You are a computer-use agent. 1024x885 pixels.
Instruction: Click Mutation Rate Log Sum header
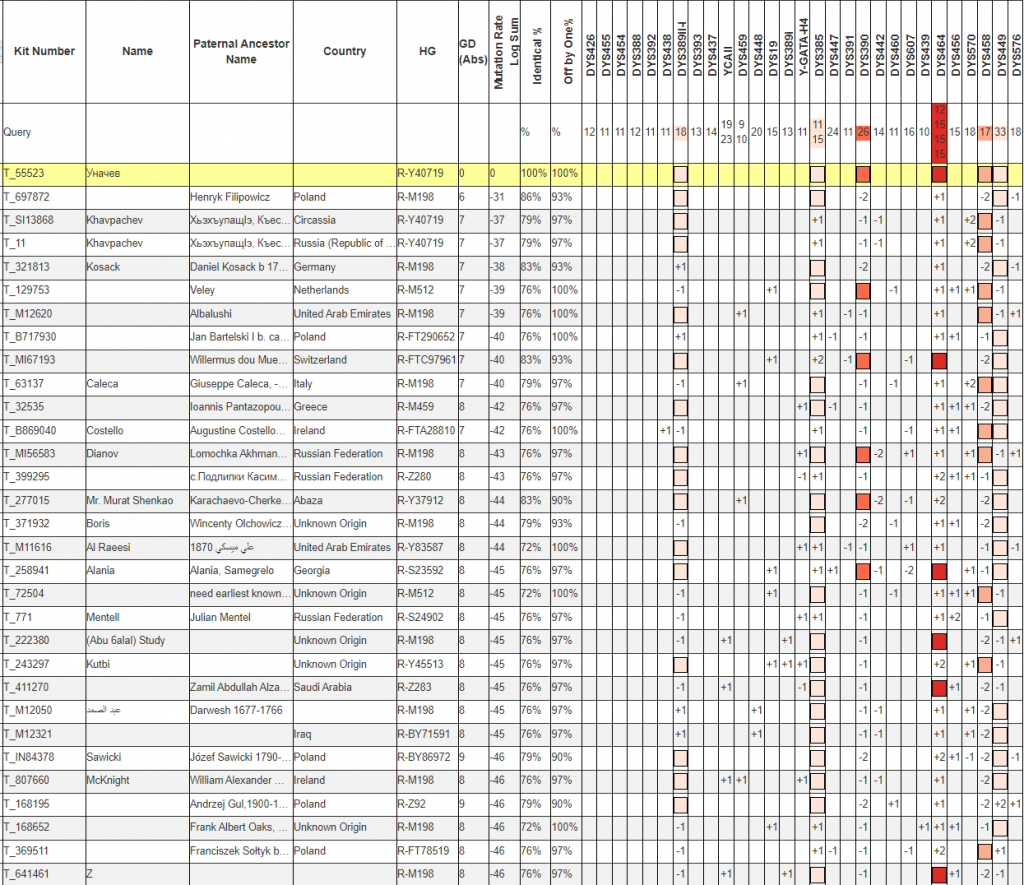(506, 55)
